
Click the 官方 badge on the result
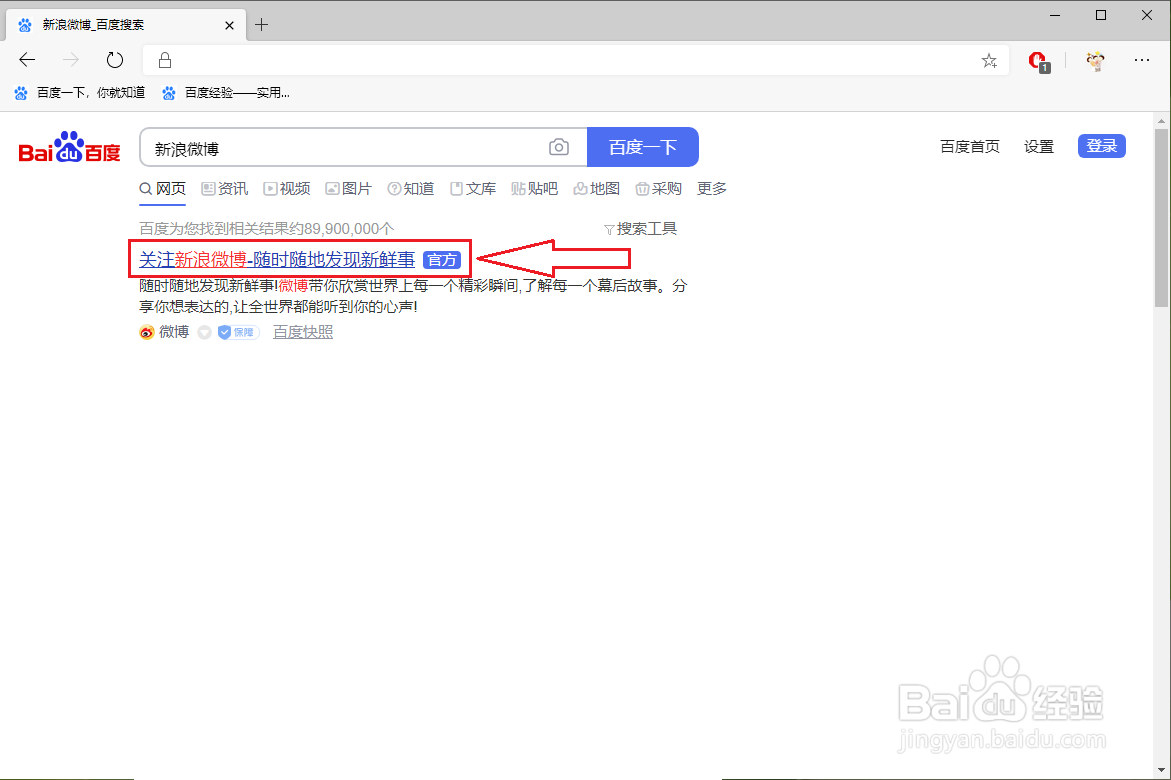[x=442, y=259]
